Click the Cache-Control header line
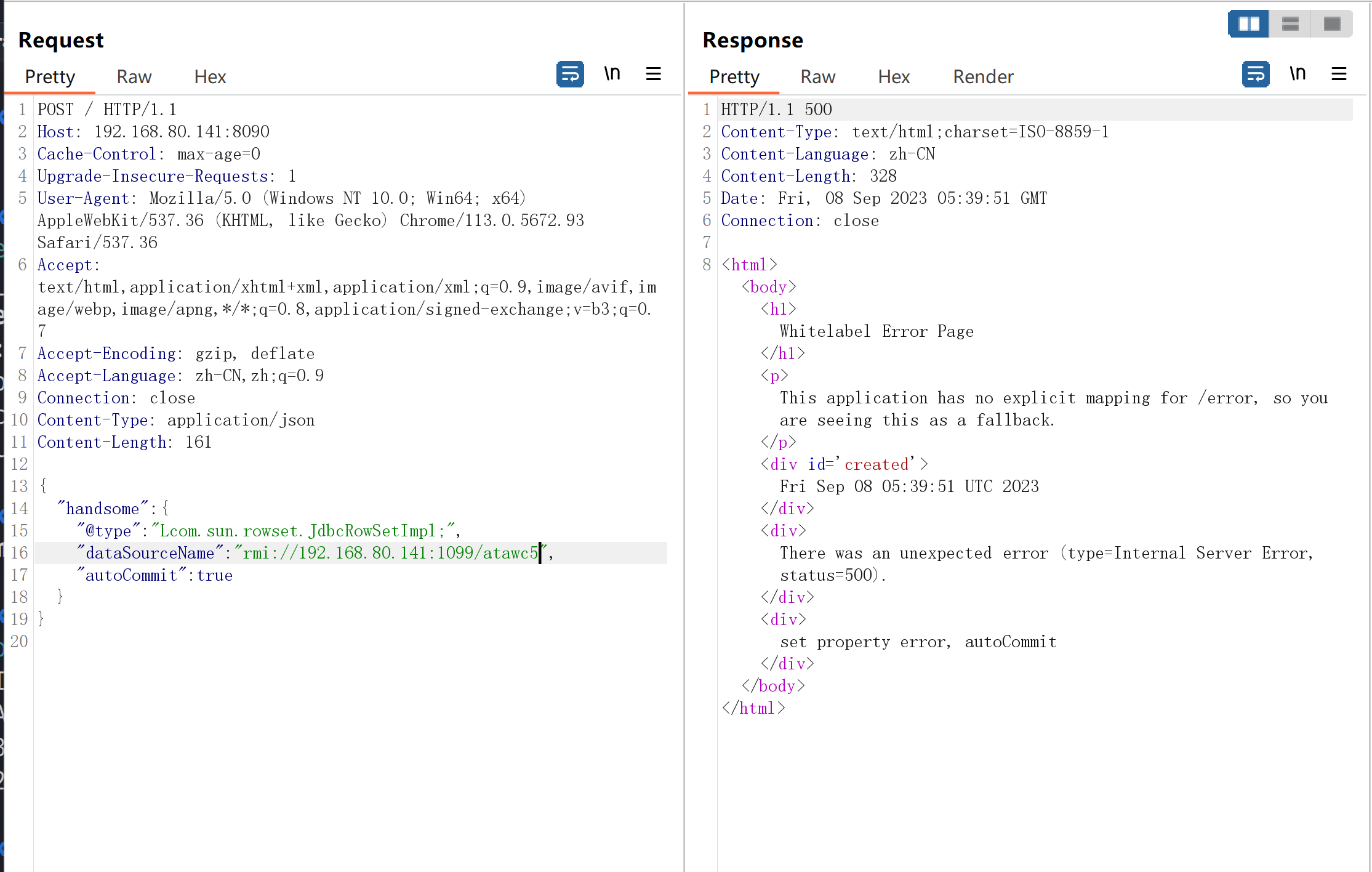1372x872 pixels. pos(149,154)
